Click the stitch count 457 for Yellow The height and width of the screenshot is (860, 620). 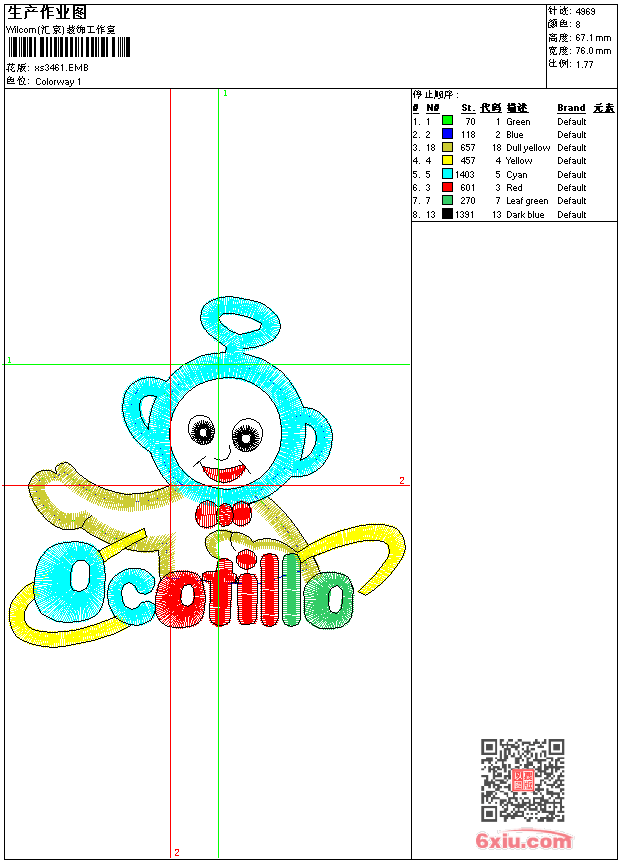tap(467, 161)
